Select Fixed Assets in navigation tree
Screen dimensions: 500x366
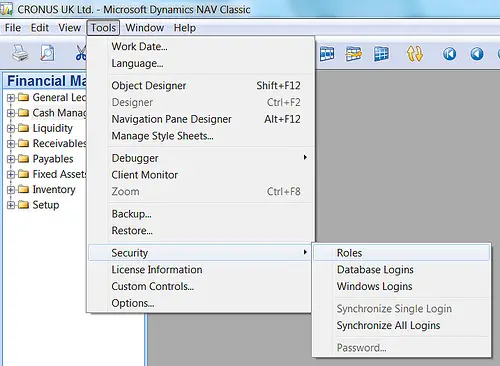[x=59, y=174]
